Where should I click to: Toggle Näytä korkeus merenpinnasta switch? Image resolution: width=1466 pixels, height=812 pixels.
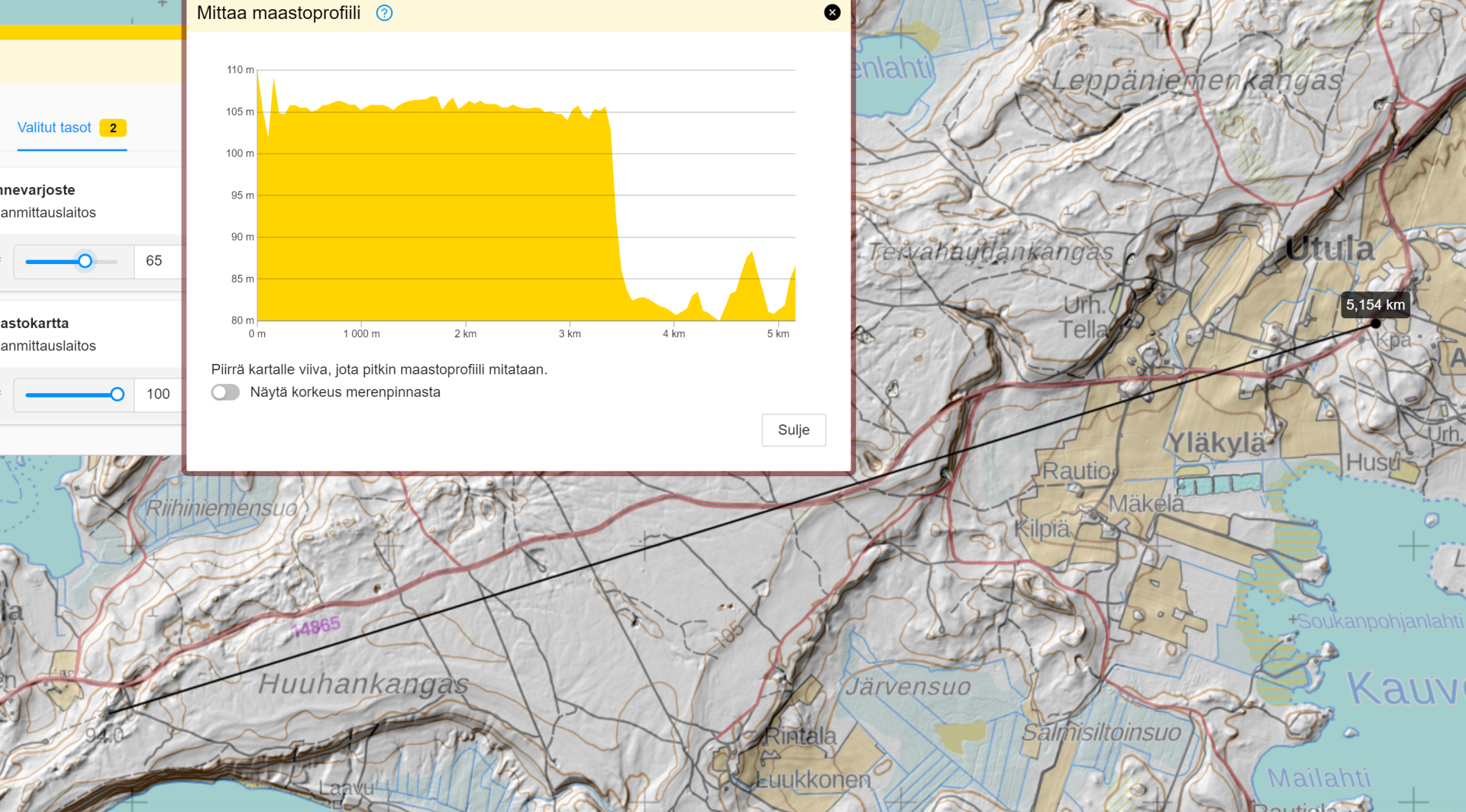point(225,392)
